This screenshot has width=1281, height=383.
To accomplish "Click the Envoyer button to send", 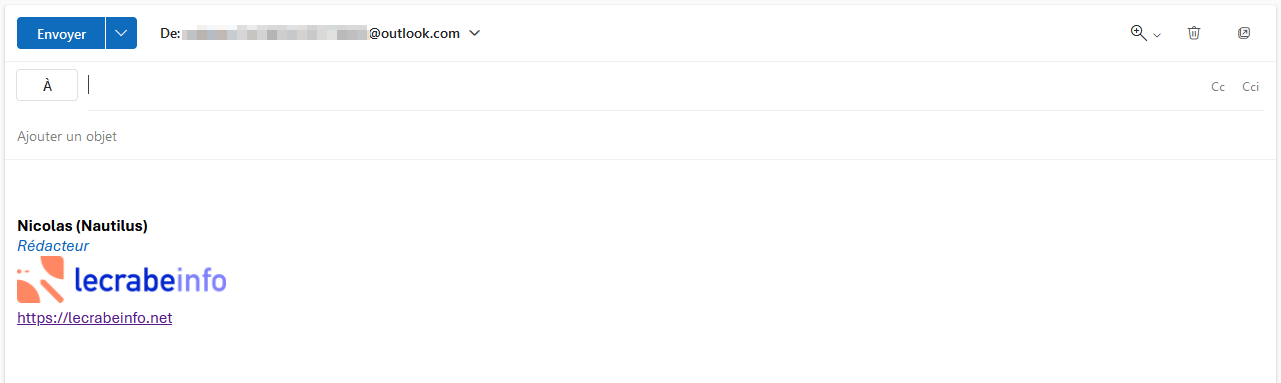I will click(x=61, y=33).
